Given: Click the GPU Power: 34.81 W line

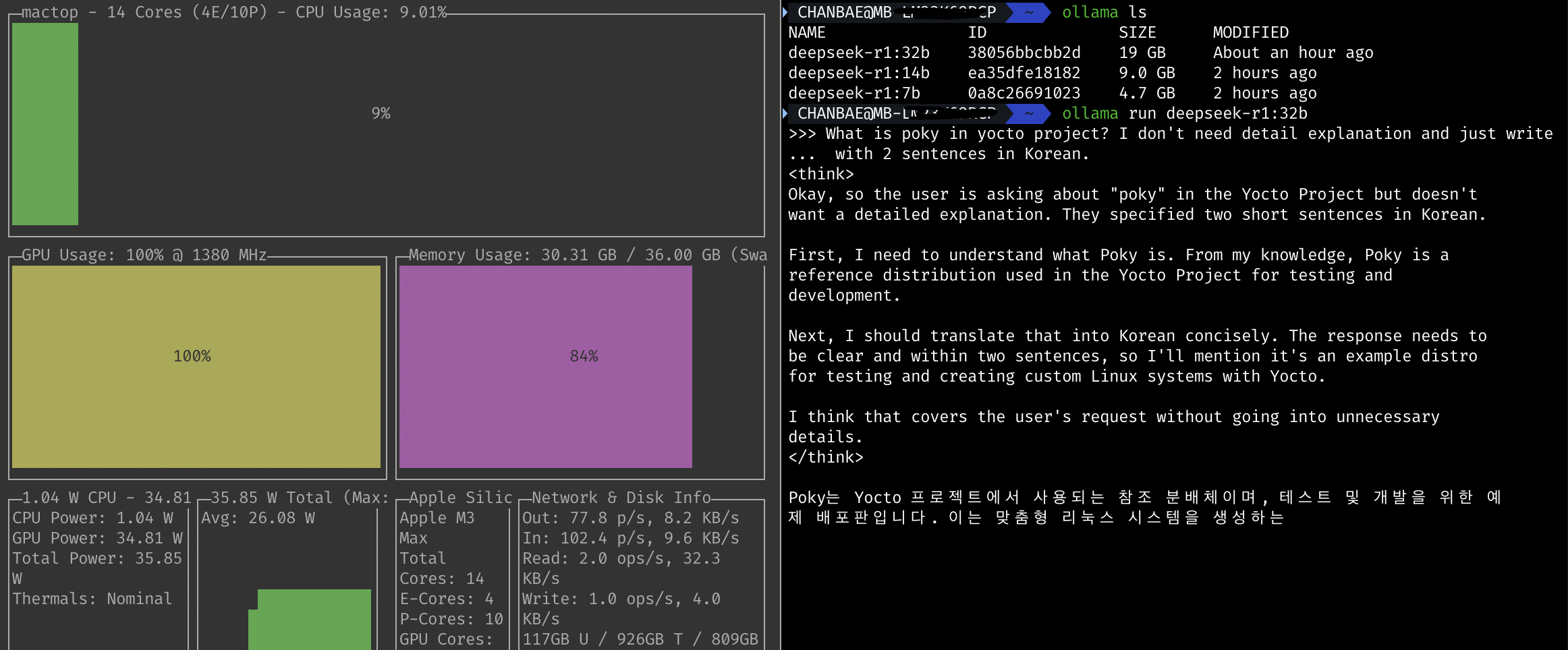Looking at the screenshot, I should (x=98, y=538).
